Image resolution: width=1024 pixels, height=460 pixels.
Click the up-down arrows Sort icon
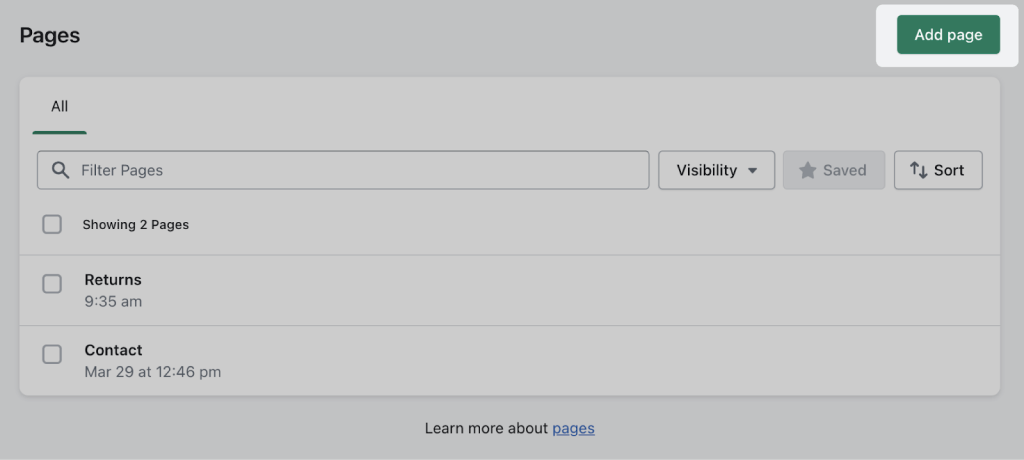click(919, 171)
